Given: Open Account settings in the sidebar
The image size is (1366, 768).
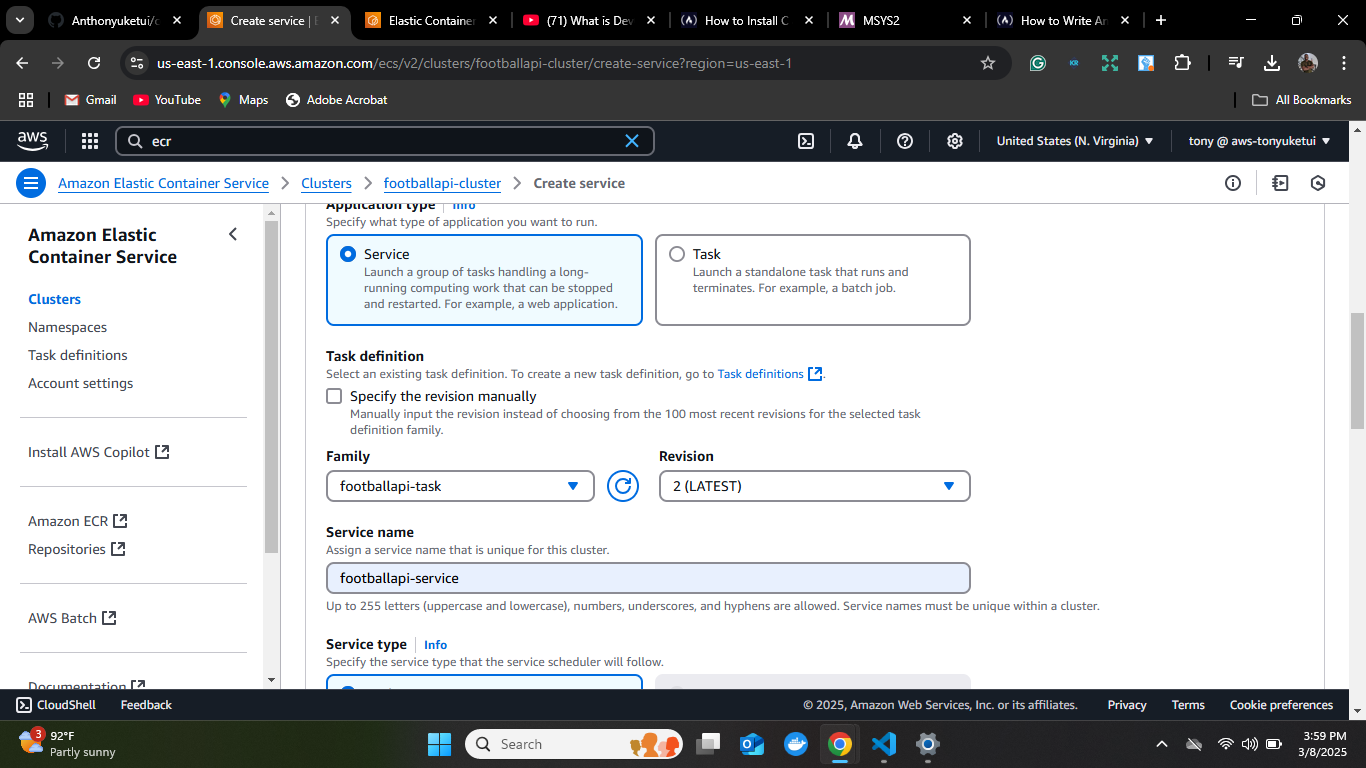Looking at the screenshot, I should [80, 383].
